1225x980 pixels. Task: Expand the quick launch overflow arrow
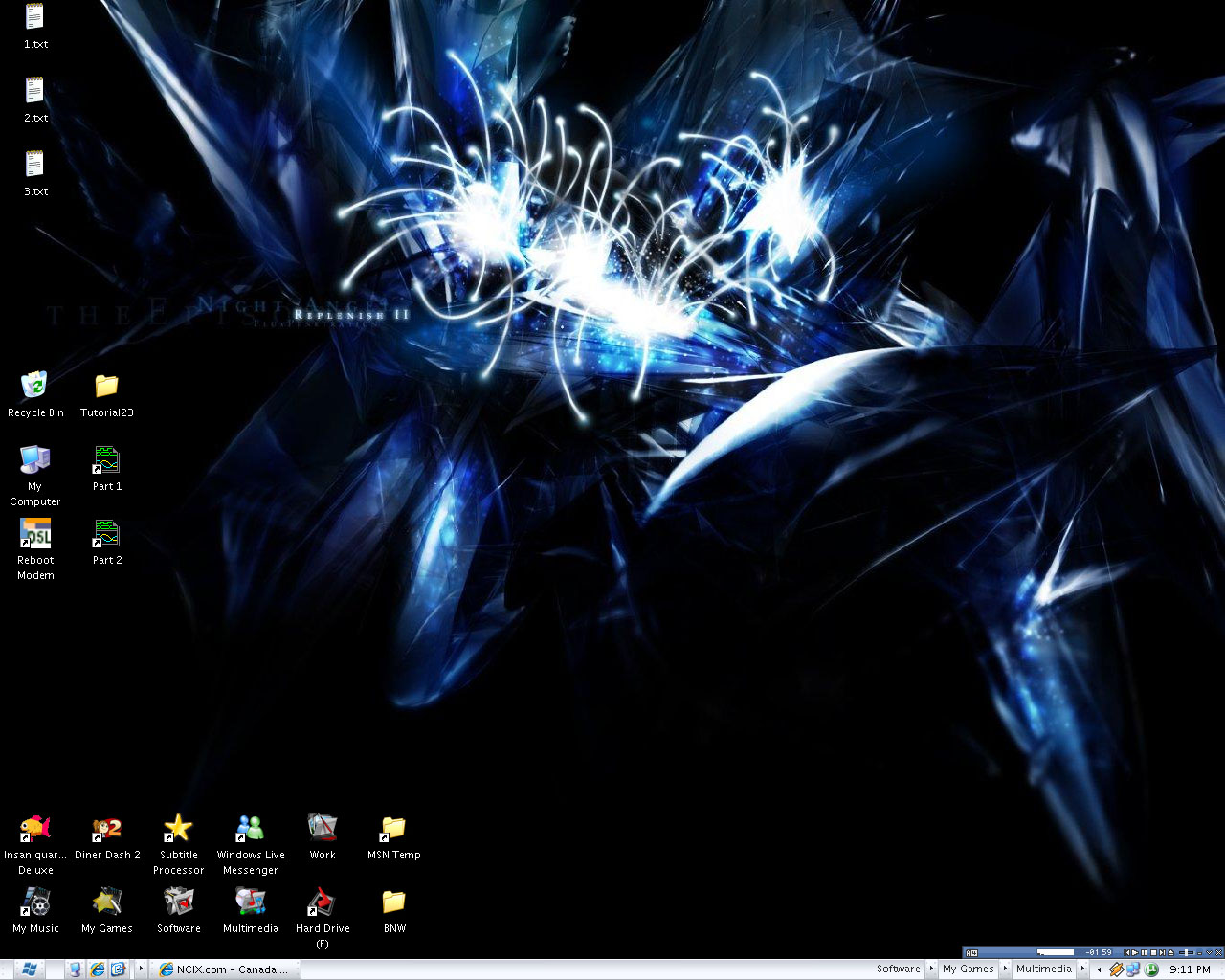point(141,969)
